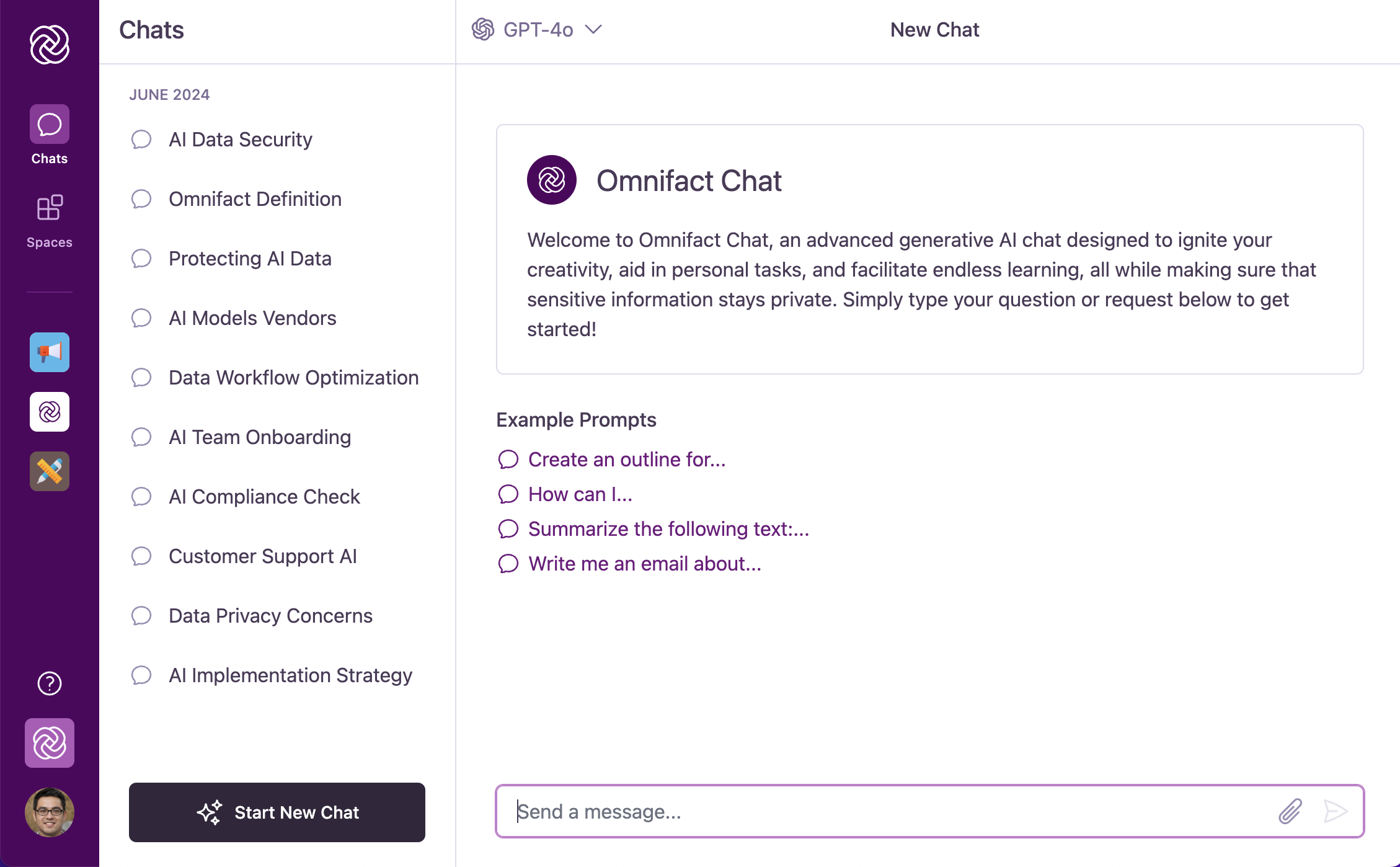Open the Omnifact Definition conversation

pyautogui.click(x=255, y=199)
